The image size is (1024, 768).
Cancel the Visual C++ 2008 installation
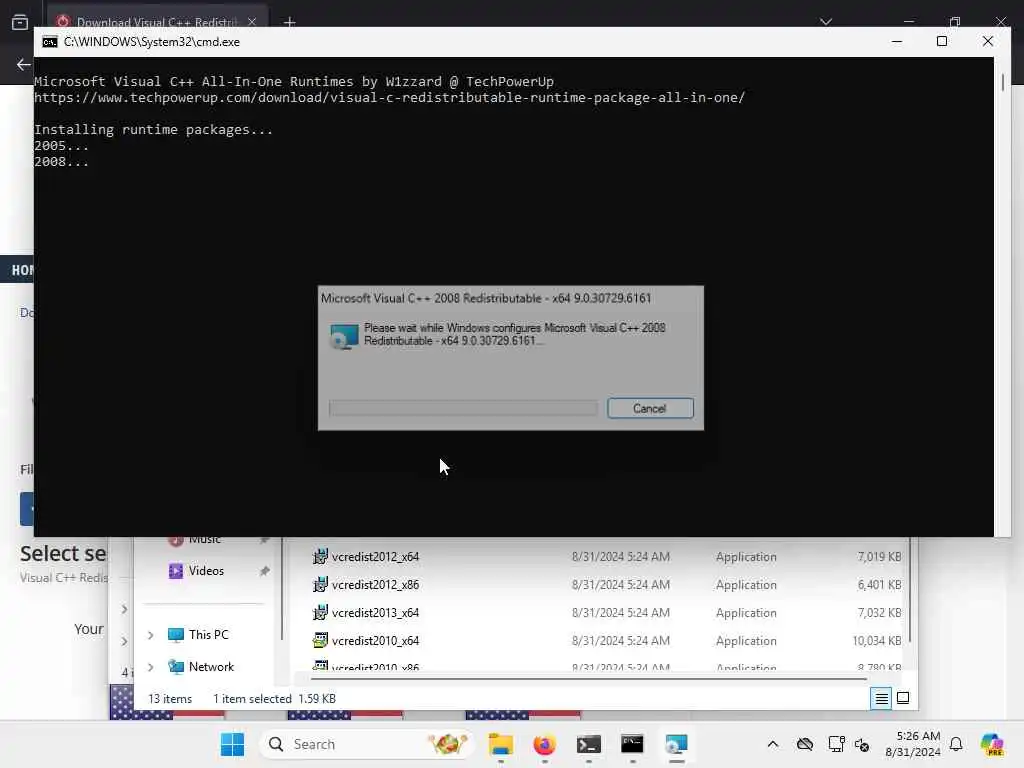[x=650, y=408]
